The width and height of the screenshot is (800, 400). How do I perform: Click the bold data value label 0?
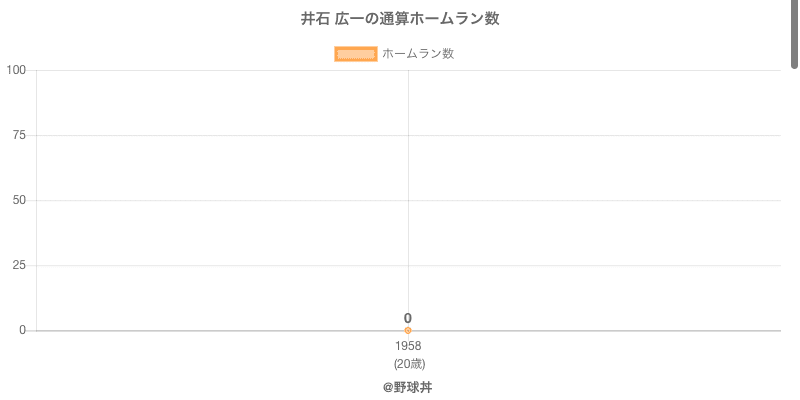(408, 318)
